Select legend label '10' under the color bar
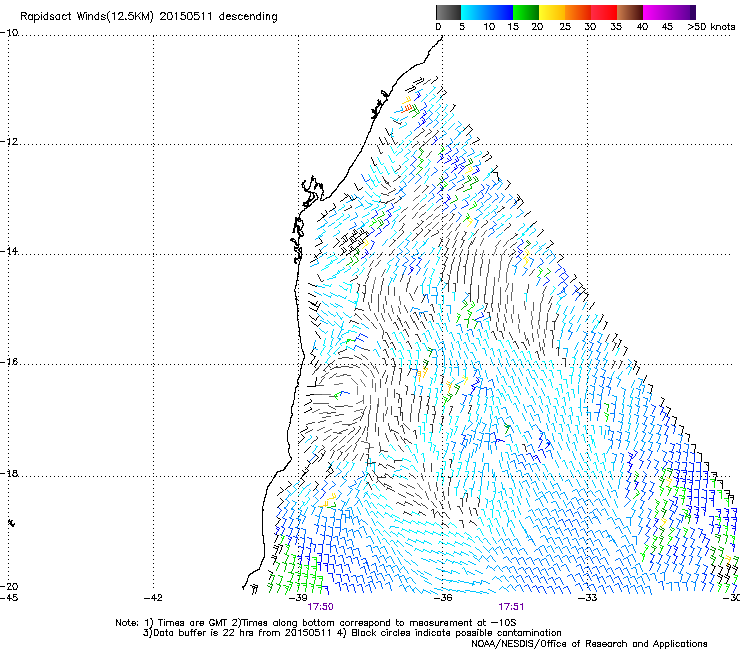This screenshot has height=650, width=740. tap(489, 27)
